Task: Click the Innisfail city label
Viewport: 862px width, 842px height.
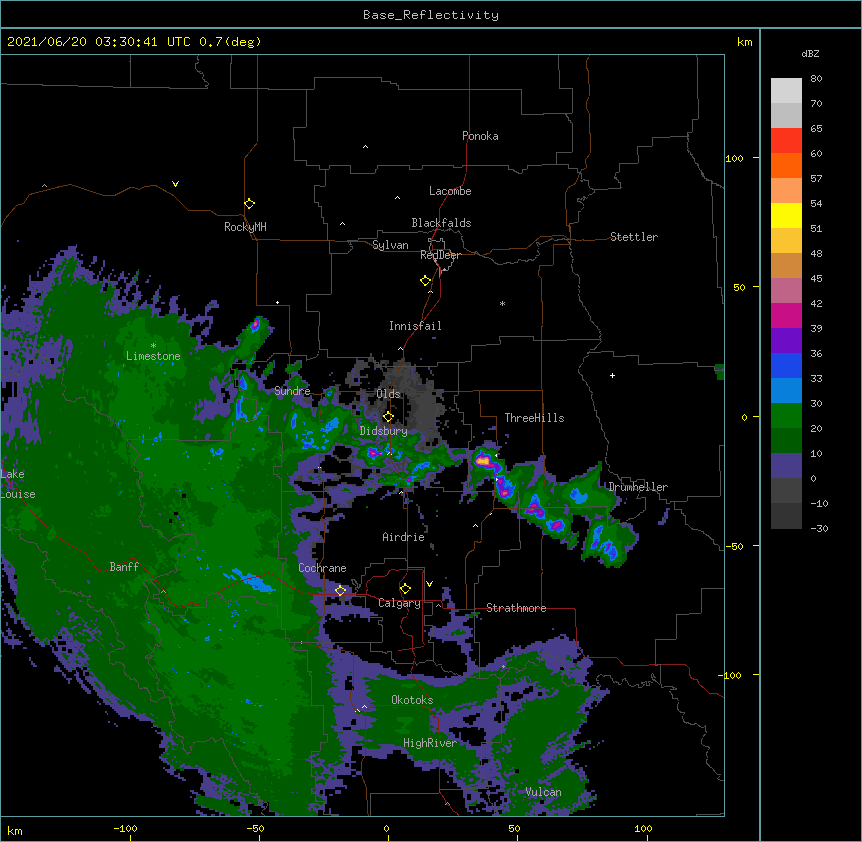Action: pyautogui.click(x=415, y=326)
